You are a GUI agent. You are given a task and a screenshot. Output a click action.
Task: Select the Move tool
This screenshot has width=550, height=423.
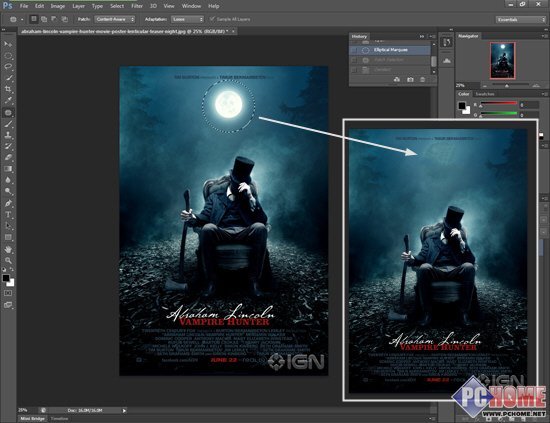[x=8, y=44]
